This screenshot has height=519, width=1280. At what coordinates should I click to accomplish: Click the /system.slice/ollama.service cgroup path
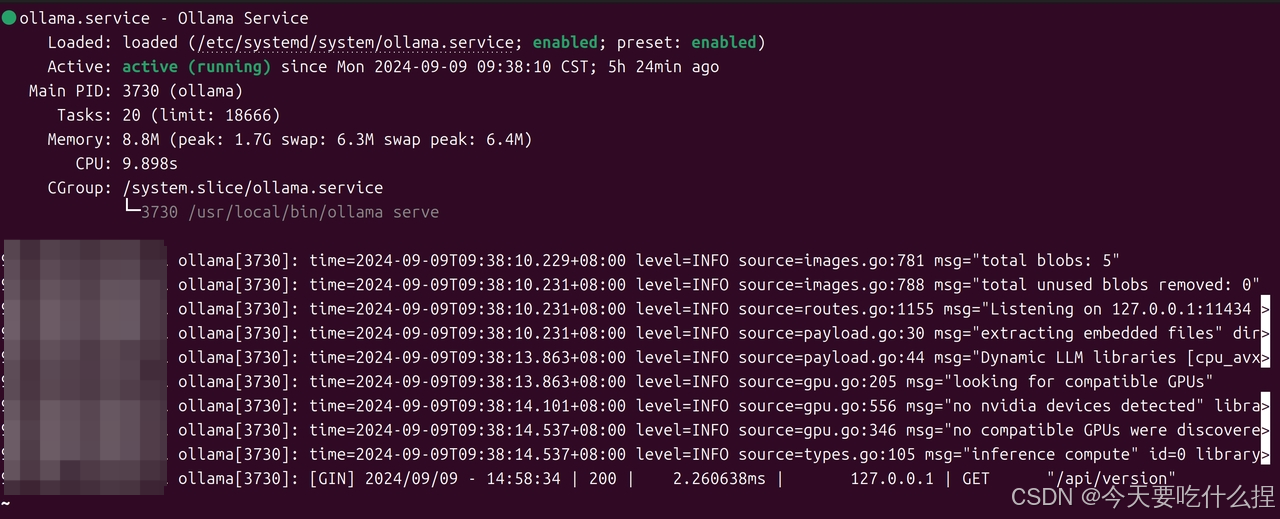[x=252, y=188]
